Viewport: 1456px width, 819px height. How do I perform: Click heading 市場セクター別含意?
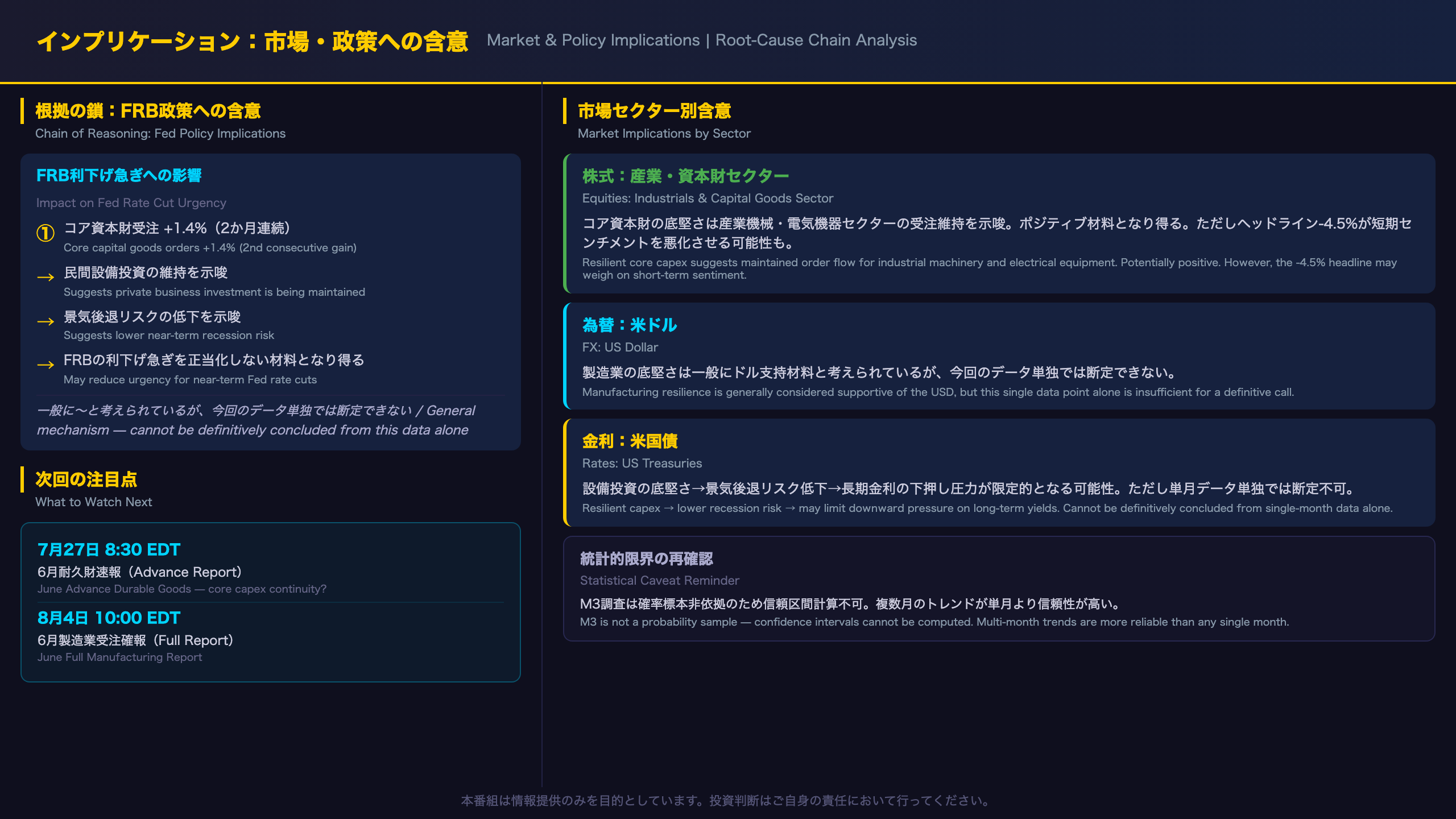pos(654,111)
